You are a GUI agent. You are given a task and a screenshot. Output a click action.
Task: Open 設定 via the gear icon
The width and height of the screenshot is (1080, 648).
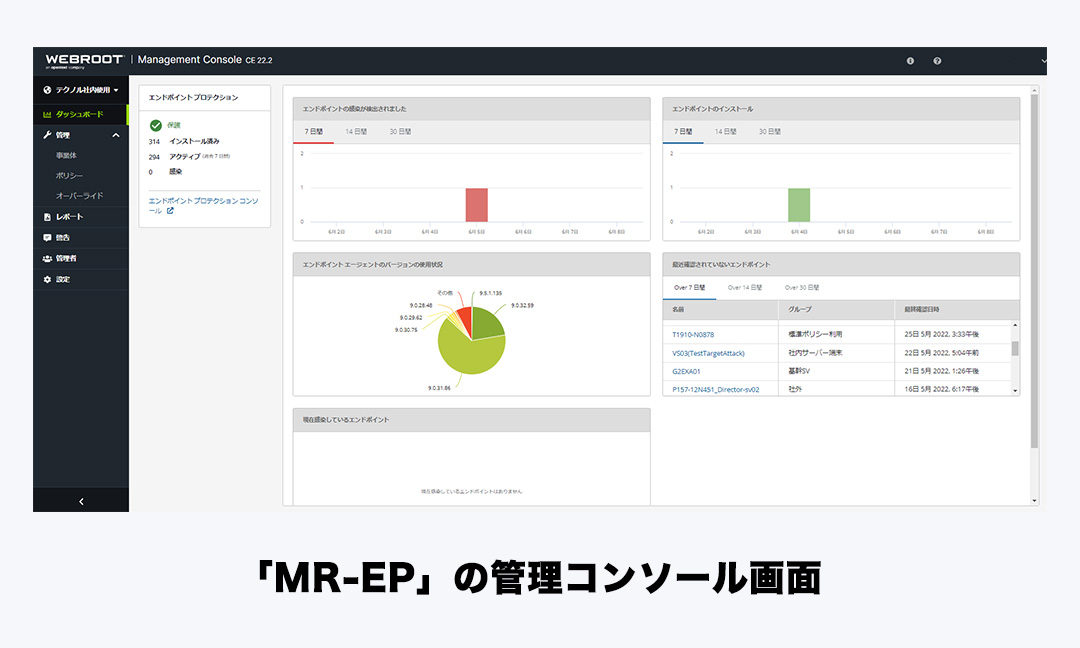47,279
